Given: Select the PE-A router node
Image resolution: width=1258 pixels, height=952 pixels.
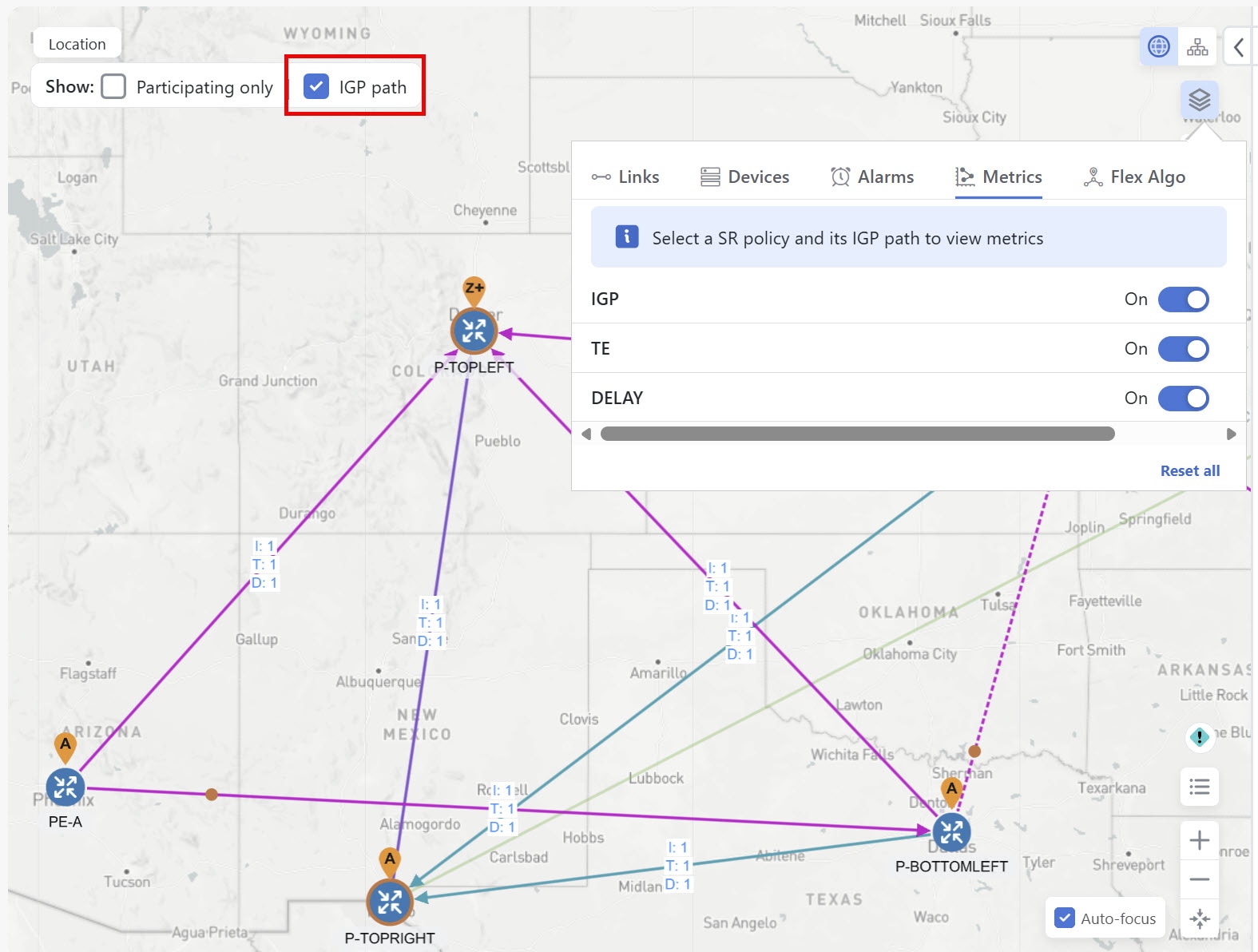Looking at the screenshot, I should point(65,787).
